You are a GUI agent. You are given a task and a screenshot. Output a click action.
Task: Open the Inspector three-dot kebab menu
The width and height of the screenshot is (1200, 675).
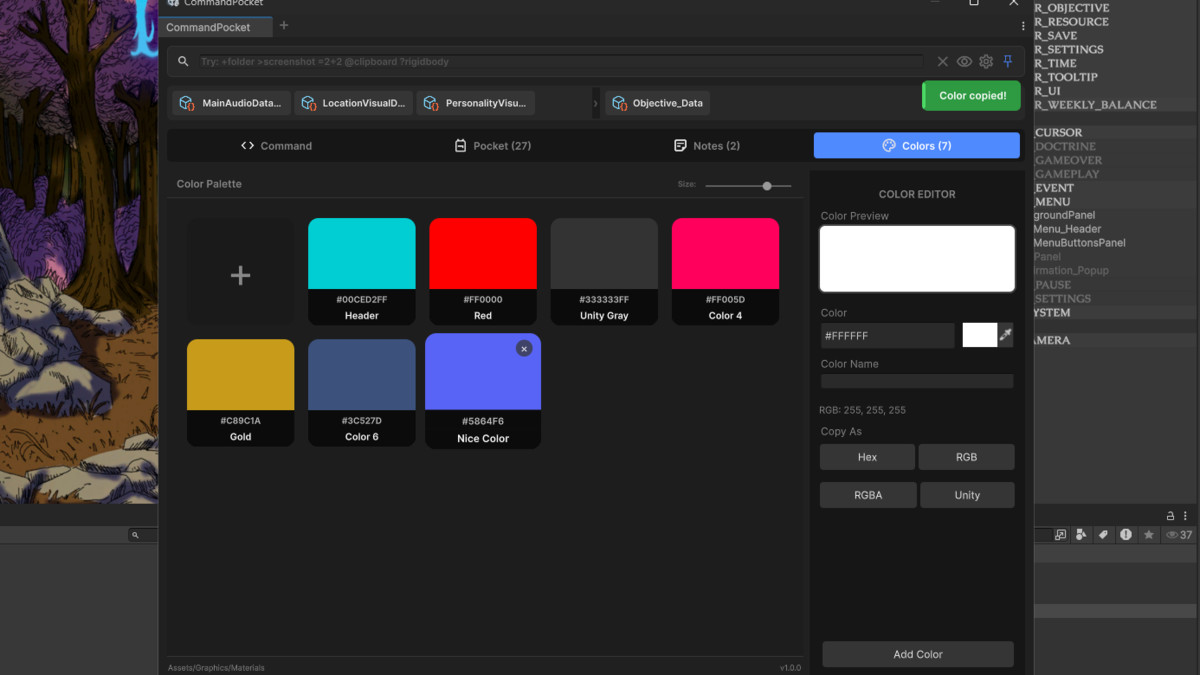coord(1186,516)
